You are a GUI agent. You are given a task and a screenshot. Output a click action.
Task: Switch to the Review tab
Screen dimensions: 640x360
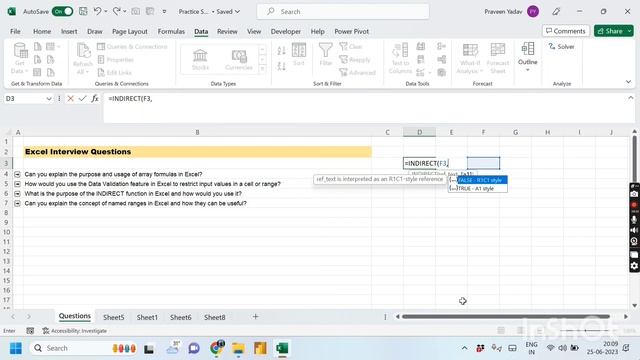coord(227,31)
